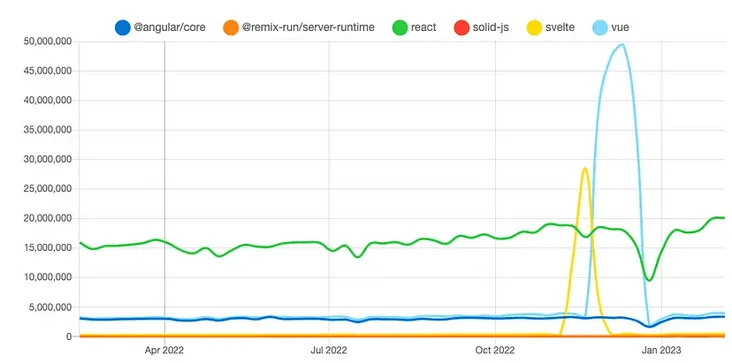732x363 pixels.
Task: Select the Oct 2022 x-axis label
Action: 495,350
